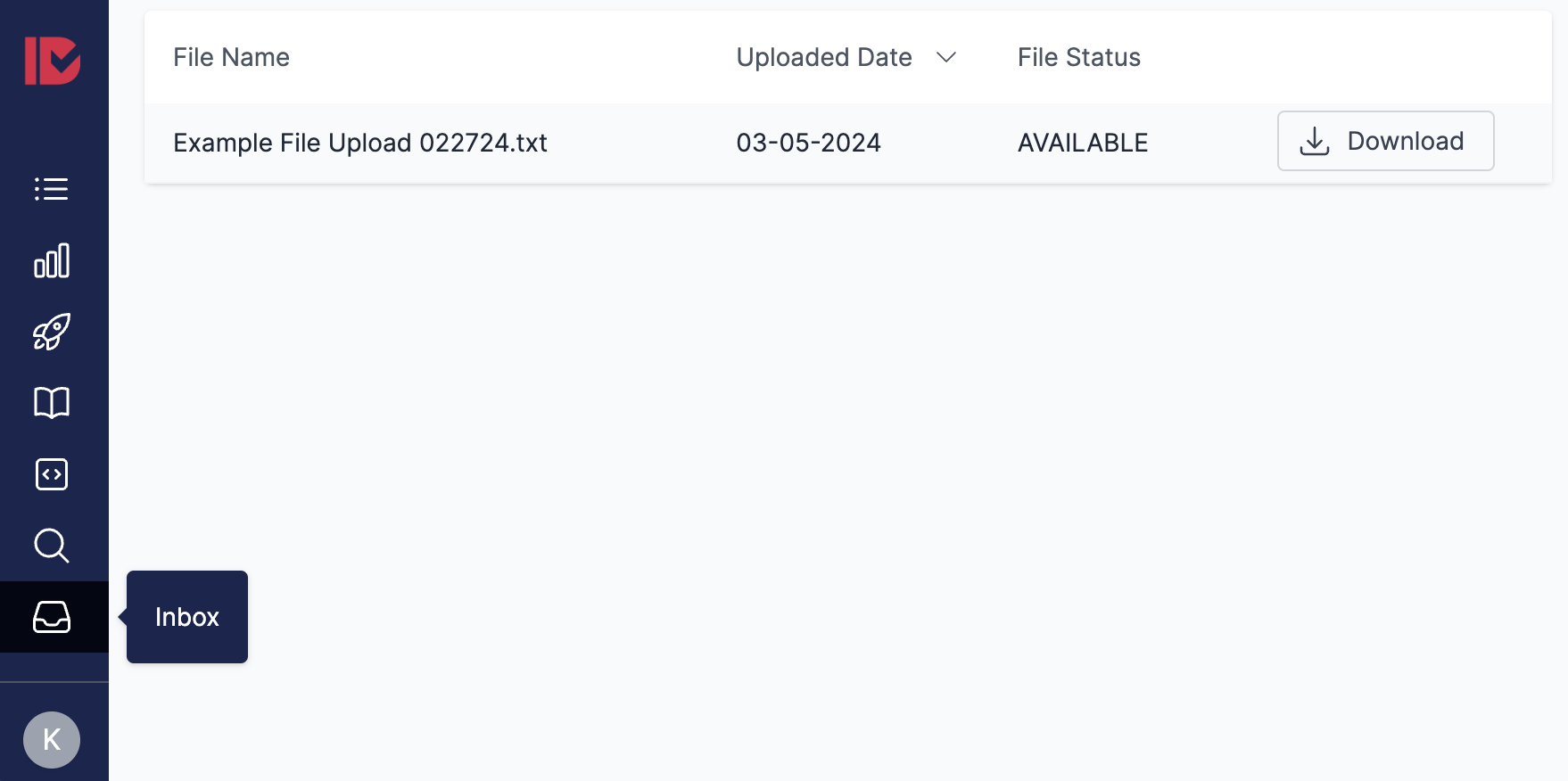
Task: Select the File Status column header
Action: [1079, 57]
